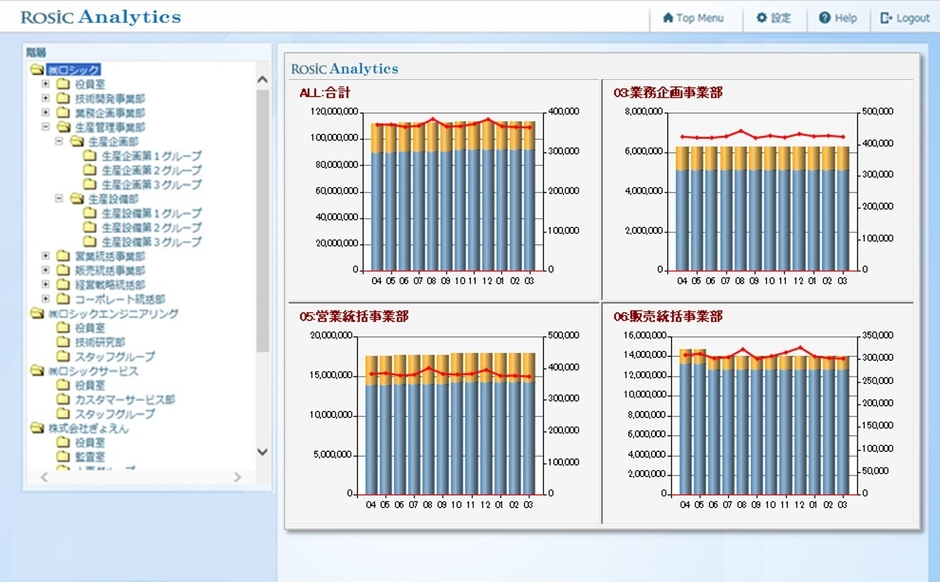Click the Top Menu home icon
The height and width of the screenshot is (582, 940).
pos(668,18)
